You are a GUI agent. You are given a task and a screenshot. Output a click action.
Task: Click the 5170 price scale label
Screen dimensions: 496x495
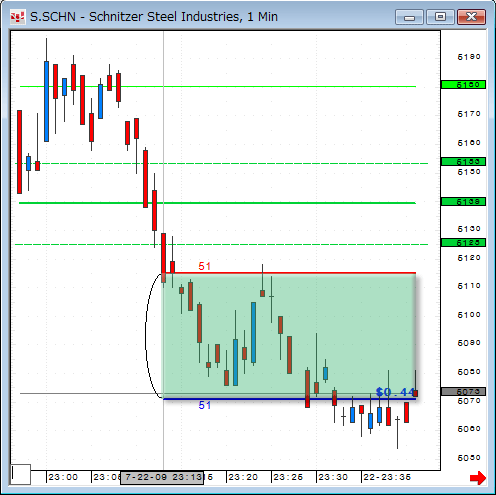469,114
